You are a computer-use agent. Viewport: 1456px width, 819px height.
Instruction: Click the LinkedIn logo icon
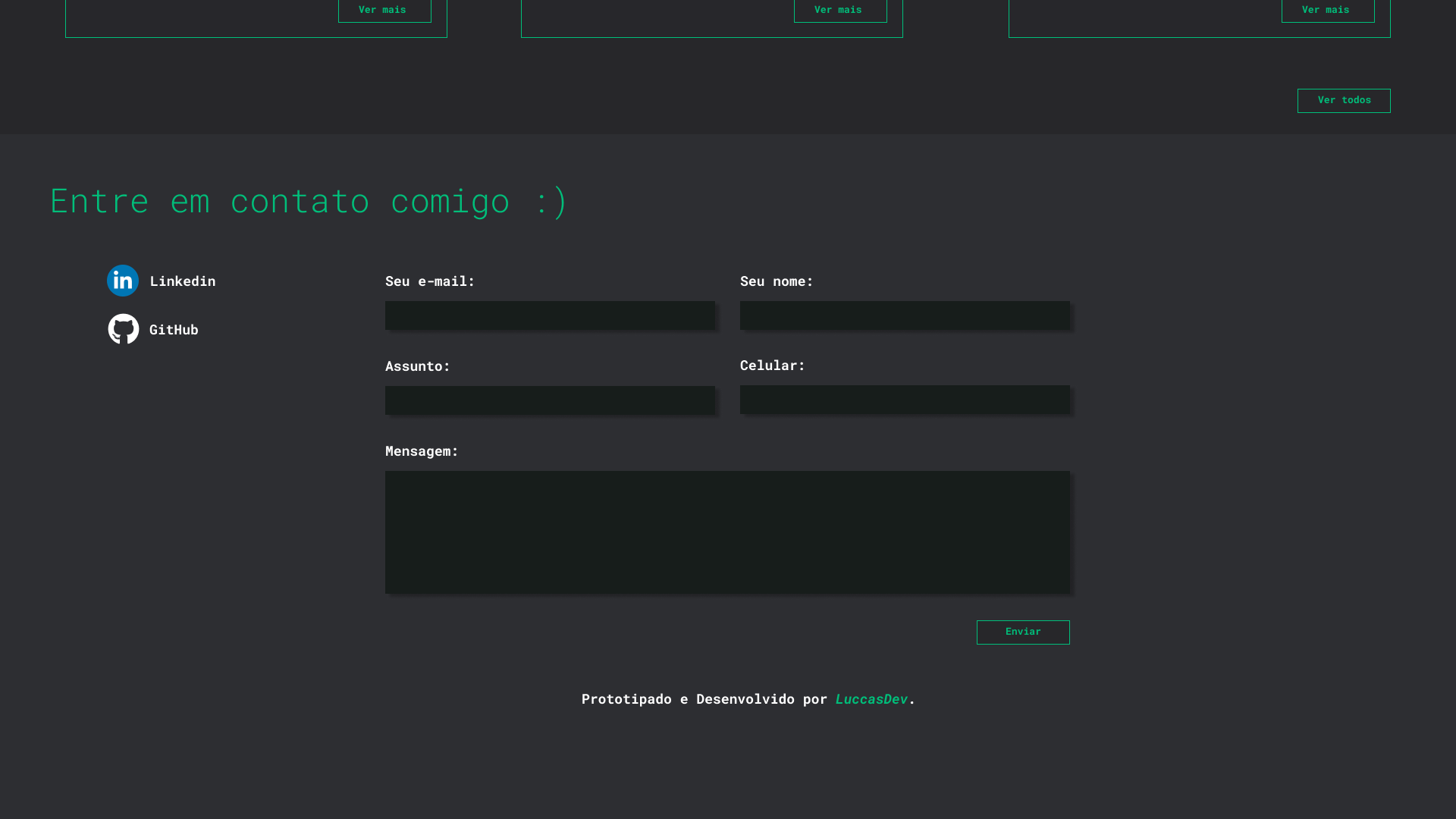pos(123,281)
